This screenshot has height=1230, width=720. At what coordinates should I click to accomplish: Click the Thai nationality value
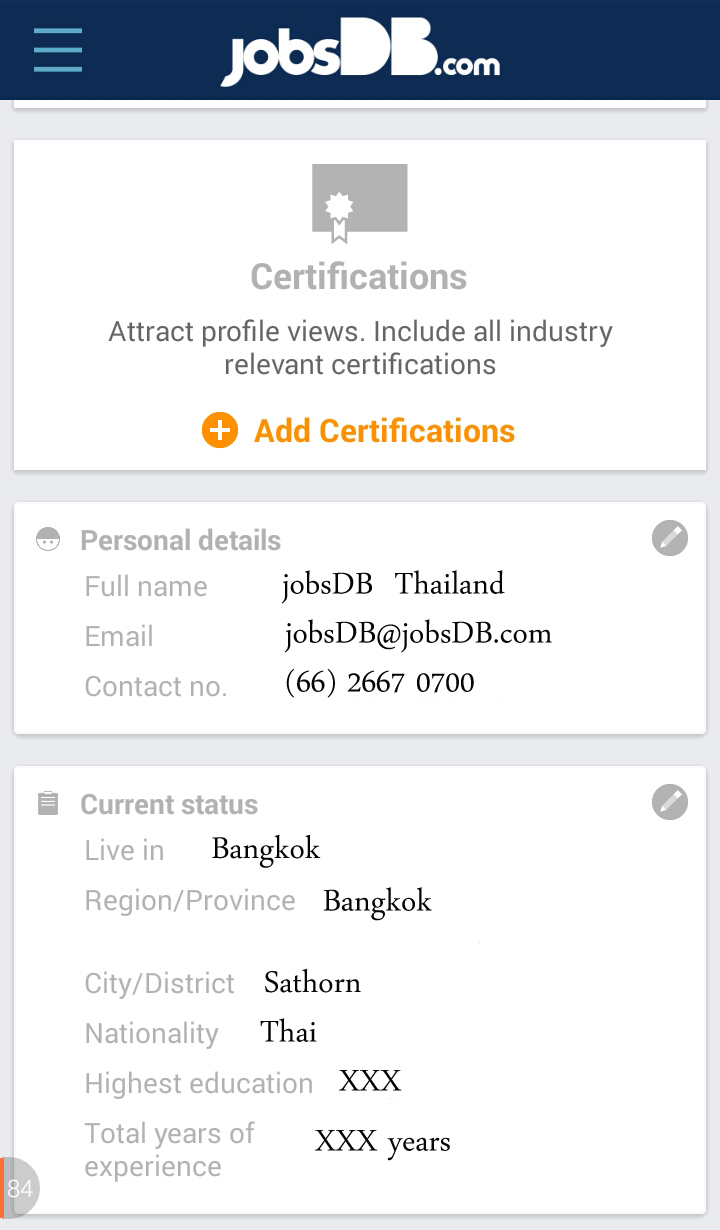[288, 1032]
